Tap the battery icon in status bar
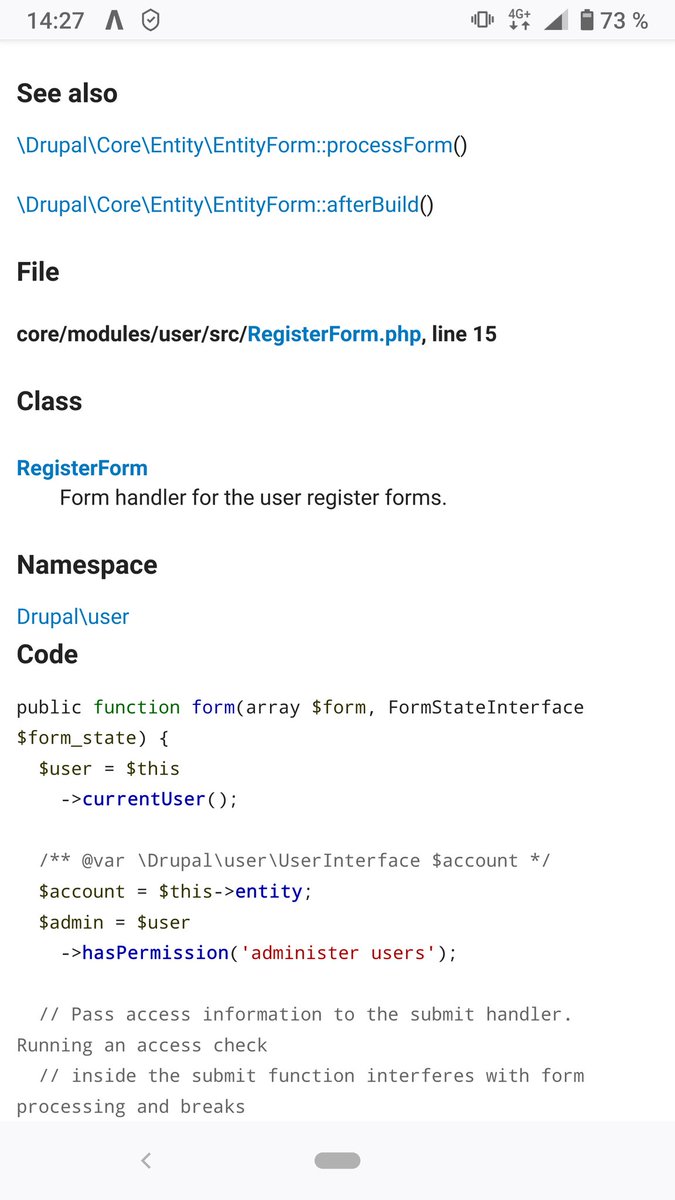 pyautogui.click(x=586, y=20)
